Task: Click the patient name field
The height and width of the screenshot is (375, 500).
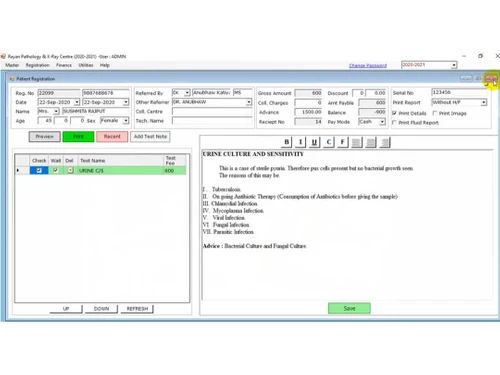Action: [96, 111]
